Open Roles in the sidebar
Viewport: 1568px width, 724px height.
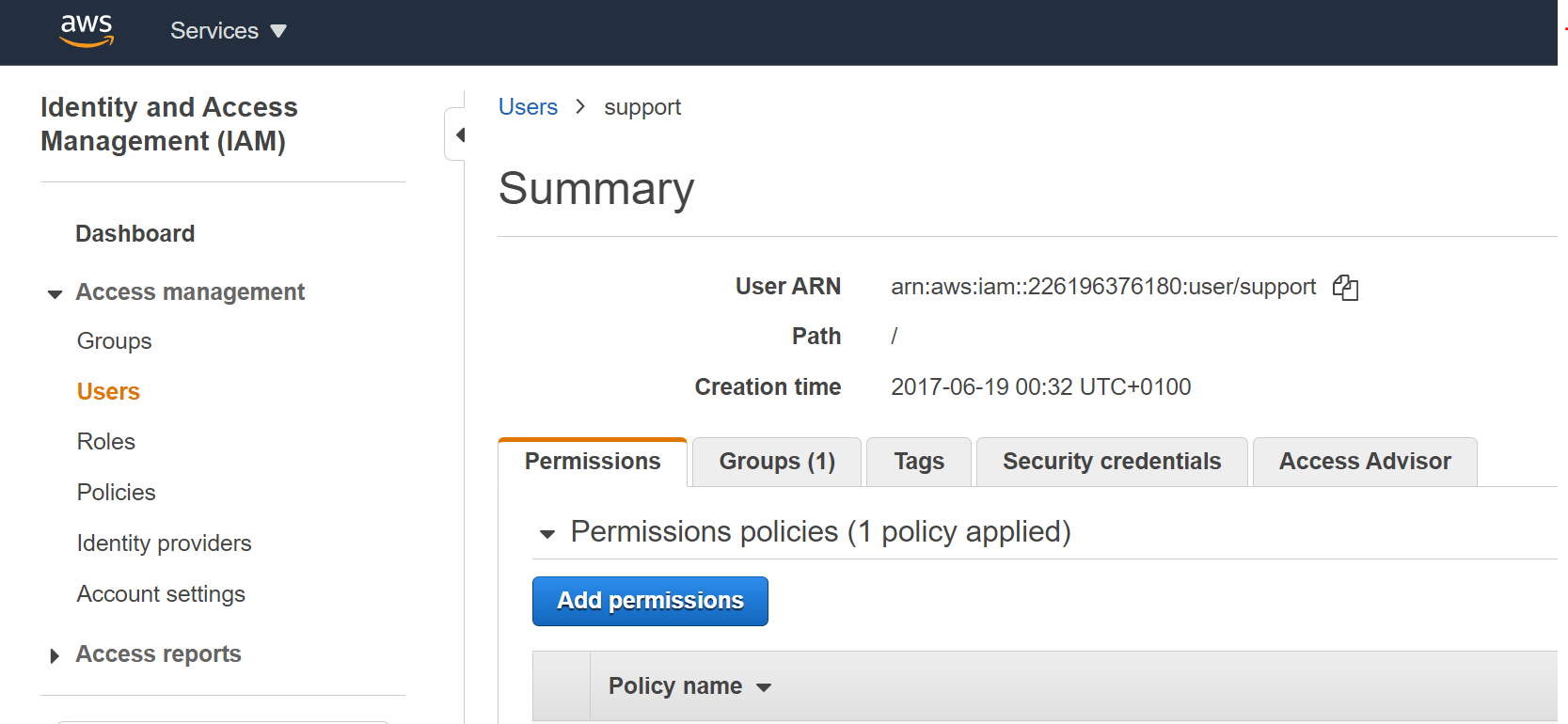tap(106, 442)
